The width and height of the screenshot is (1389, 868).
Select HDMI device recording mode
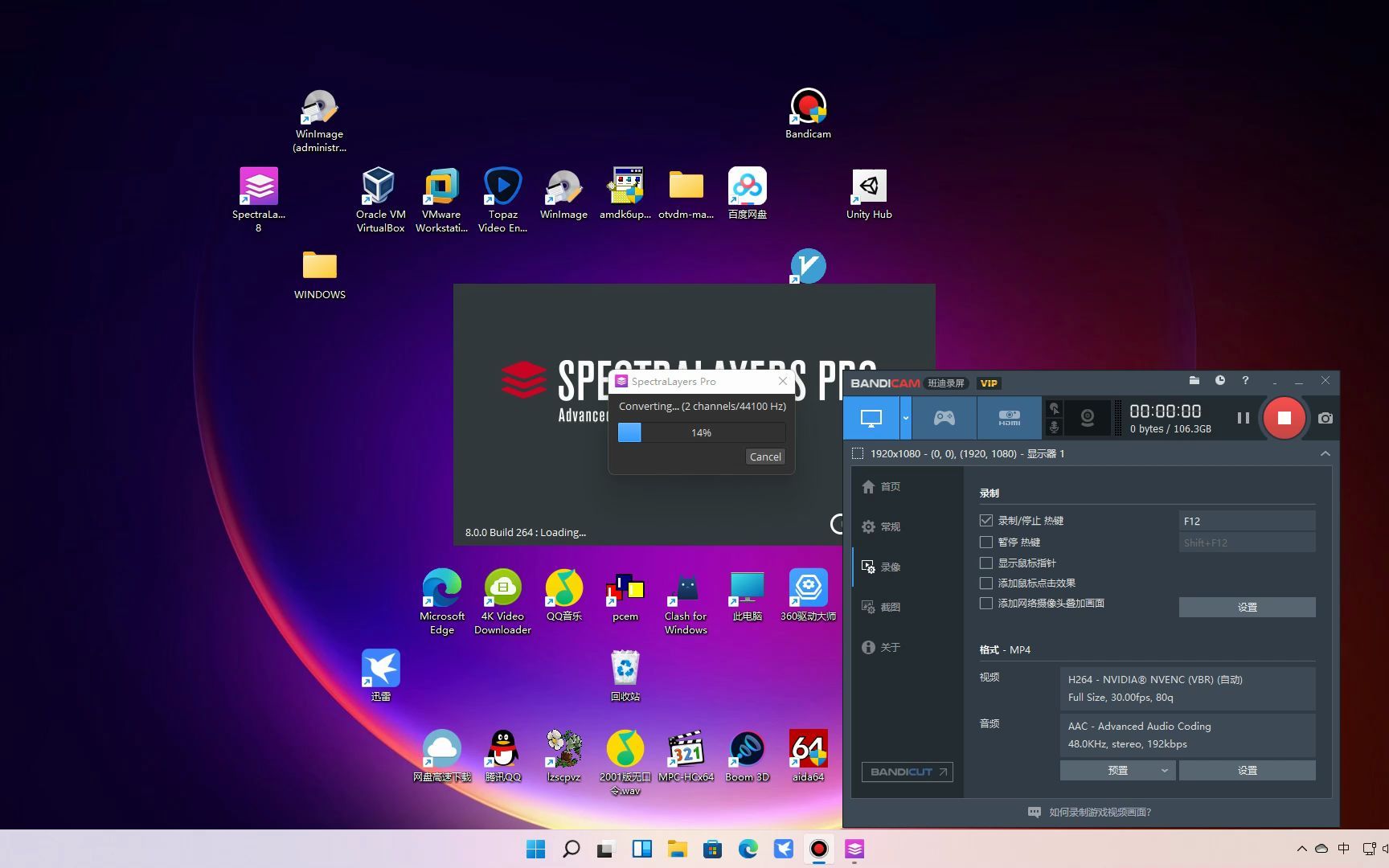(1010, 418)
